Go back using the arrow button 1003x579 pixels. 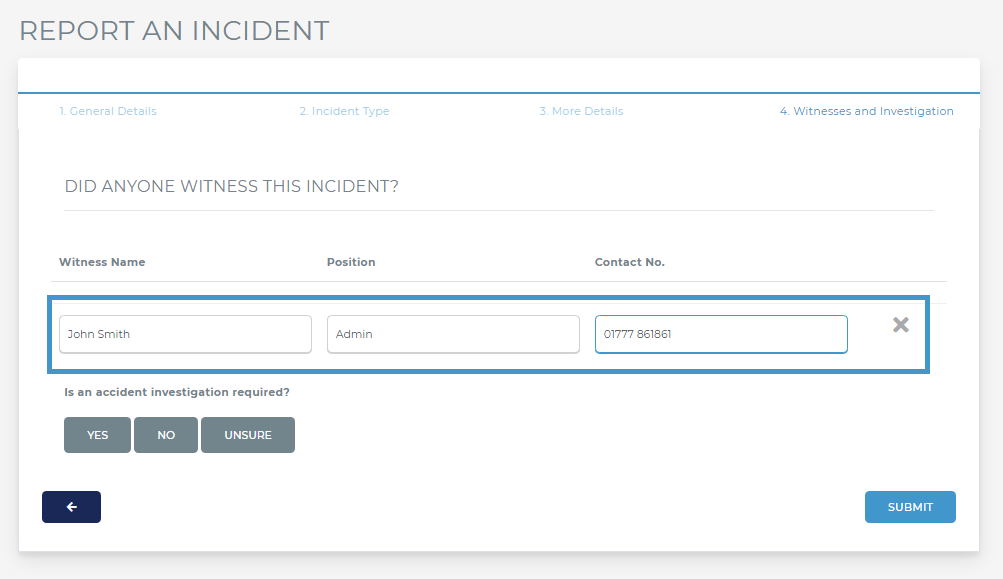72,507
